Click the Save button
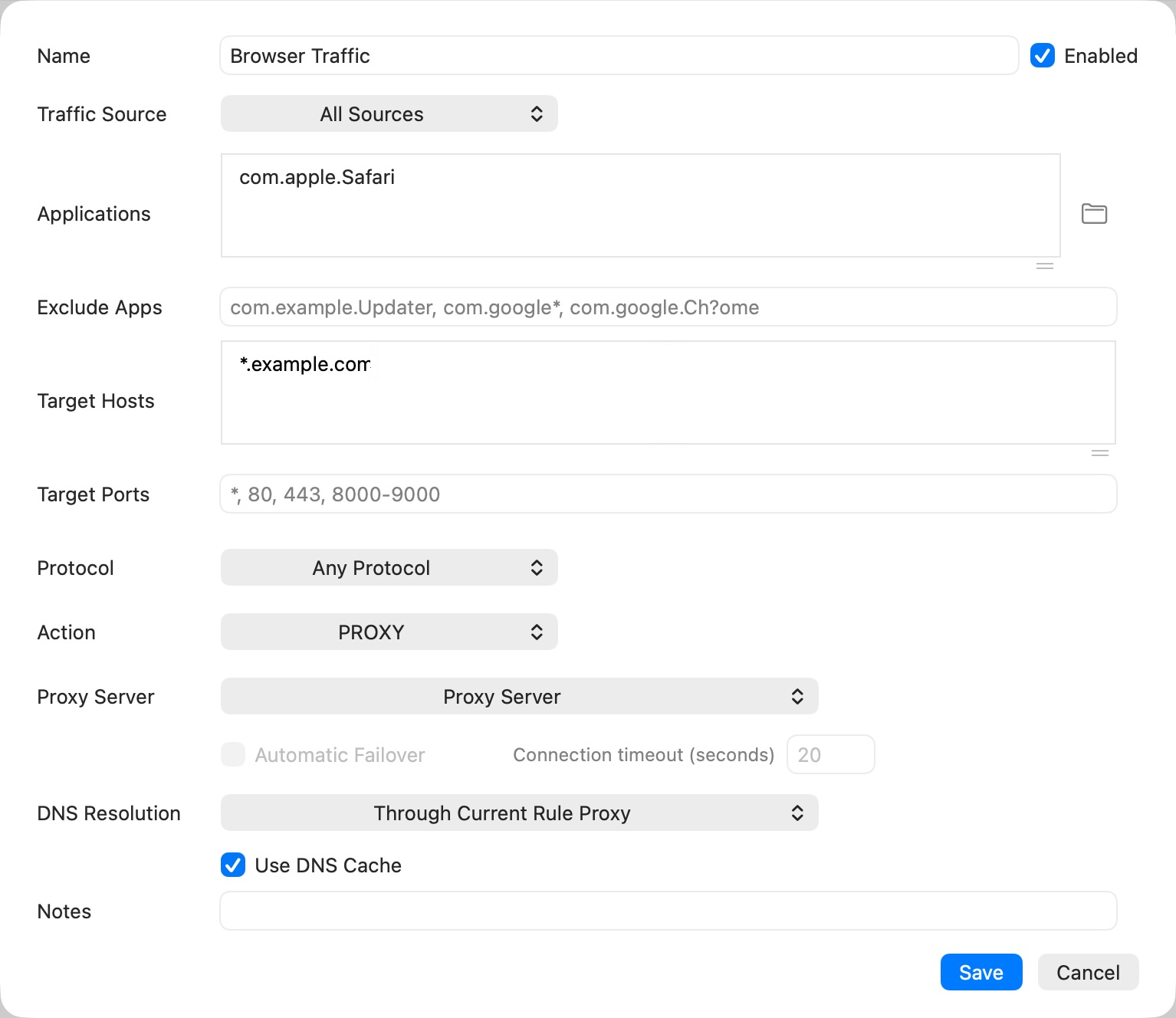 pyautogui.click(x=981, y=972)
